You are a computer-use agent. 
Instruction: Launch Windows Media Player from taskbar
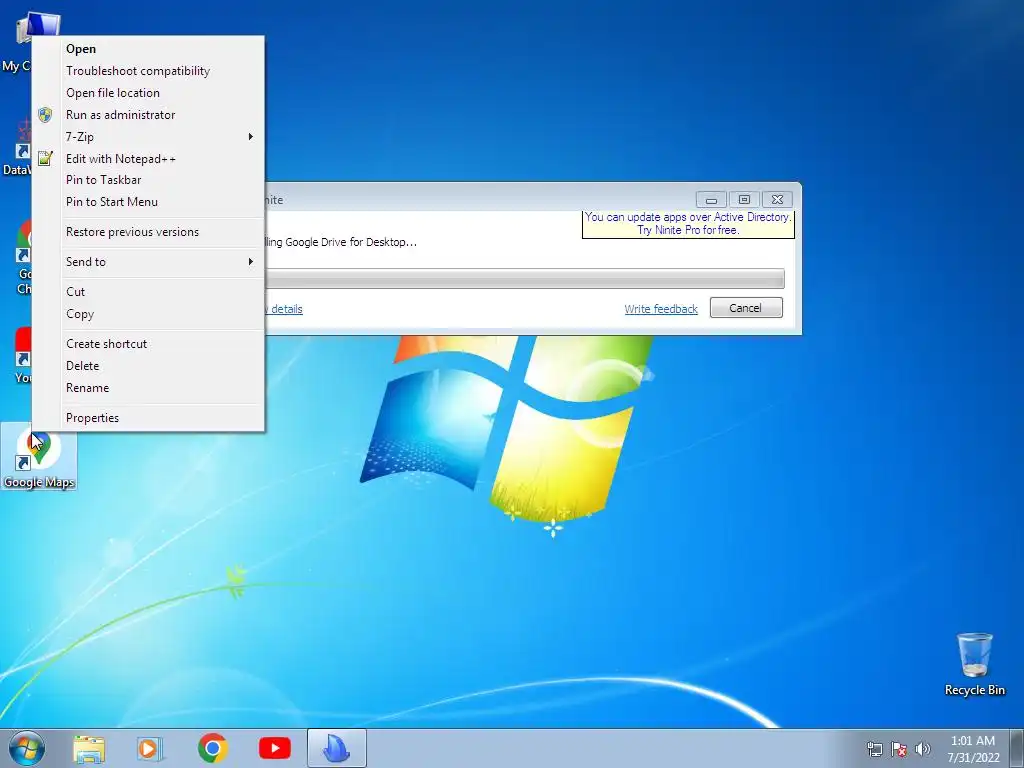149,749
